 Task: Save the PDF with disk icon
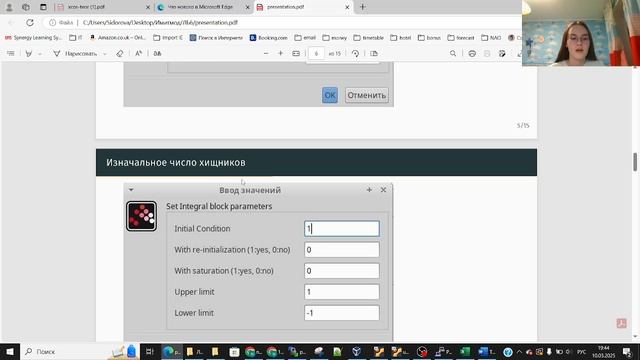point(487,53)
